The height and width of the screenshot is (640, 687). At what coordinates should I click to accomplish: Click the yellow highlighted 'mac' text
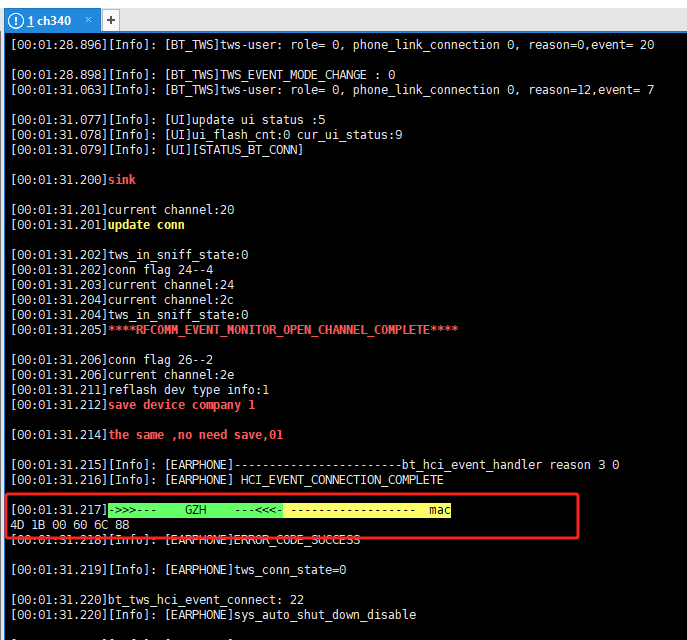coord(439,510)
